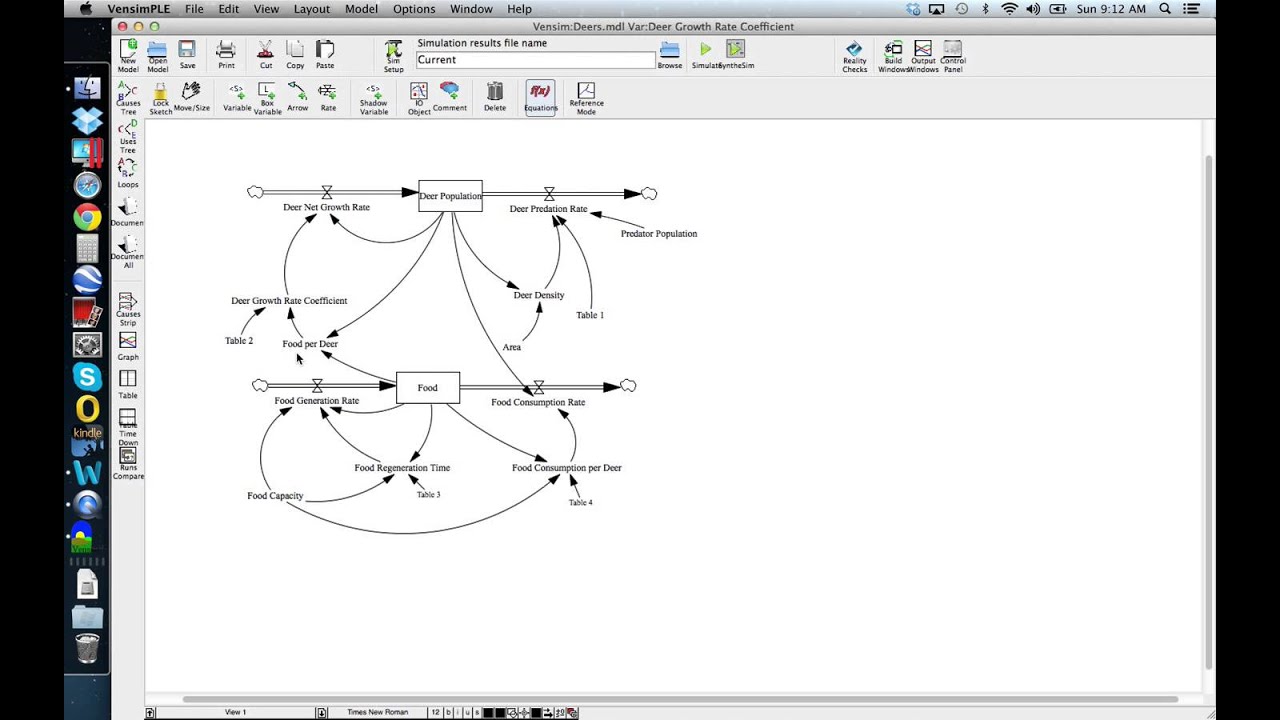
Task: Start SyntheSim mode
Action: coord(736,54)
